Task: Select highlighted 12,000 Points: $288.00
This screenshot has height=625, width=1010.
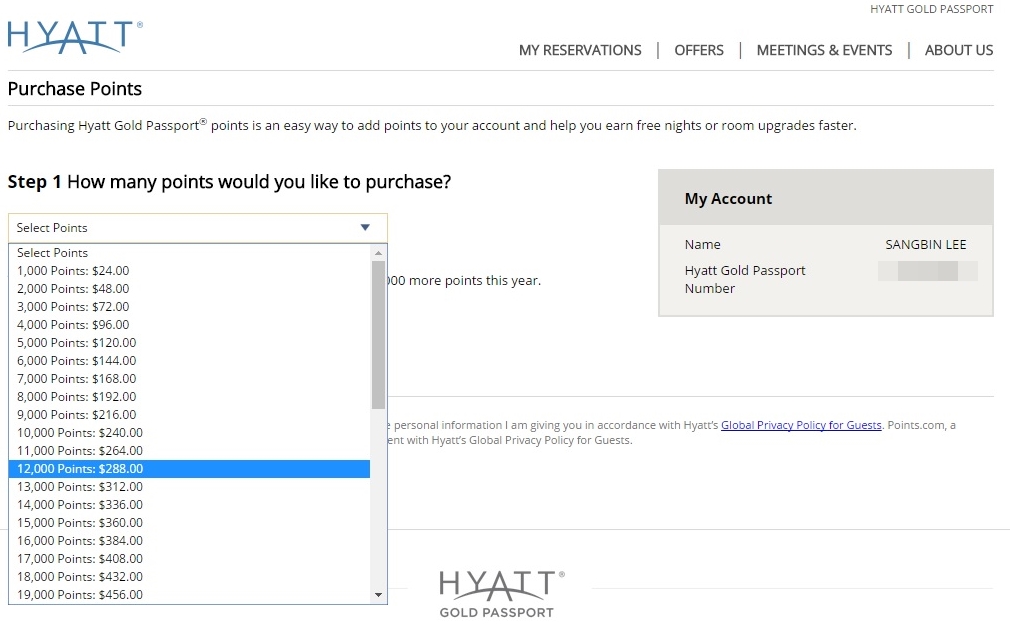Action: [x=189, y=469]
